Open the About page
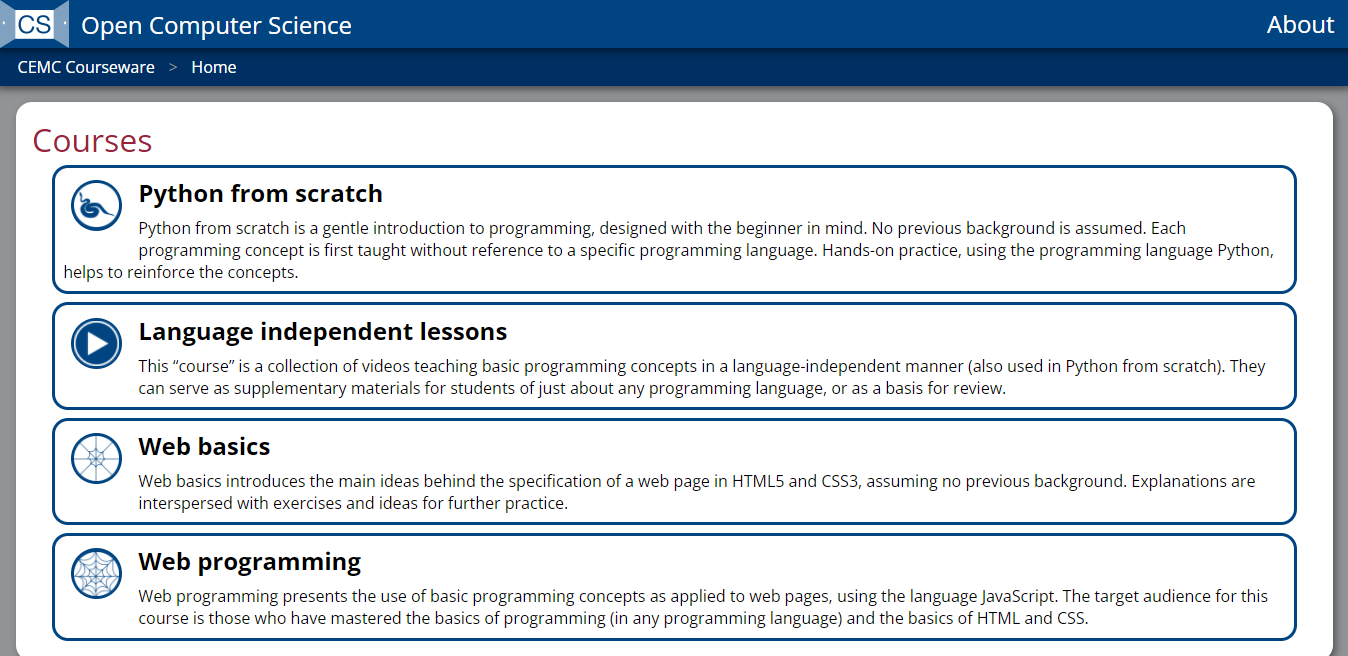The width and height of the screenshot is (1348, 656). 1300,25
